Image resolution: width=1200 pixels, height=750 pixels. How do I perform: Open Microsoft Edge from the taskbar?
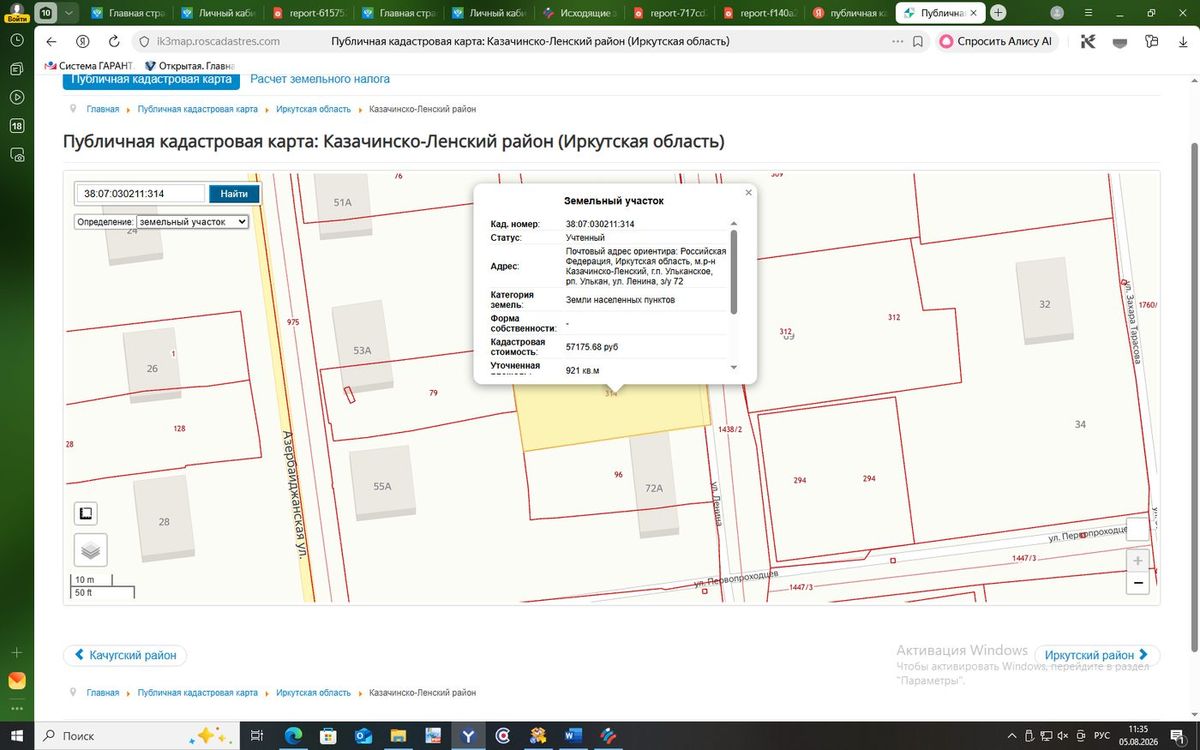click(x=293, y=735)
